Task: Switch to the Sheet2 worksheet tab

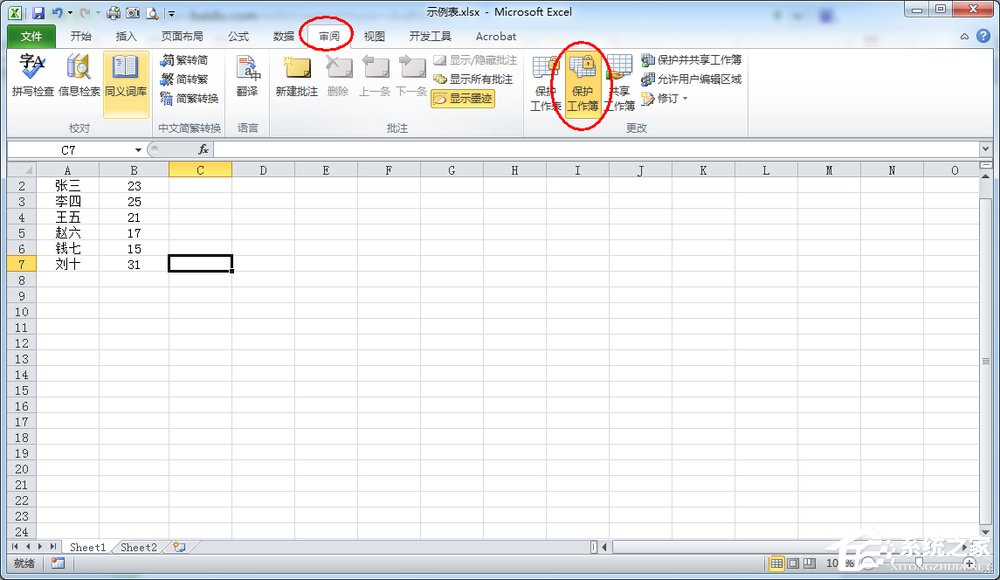Action: (138, 547)
